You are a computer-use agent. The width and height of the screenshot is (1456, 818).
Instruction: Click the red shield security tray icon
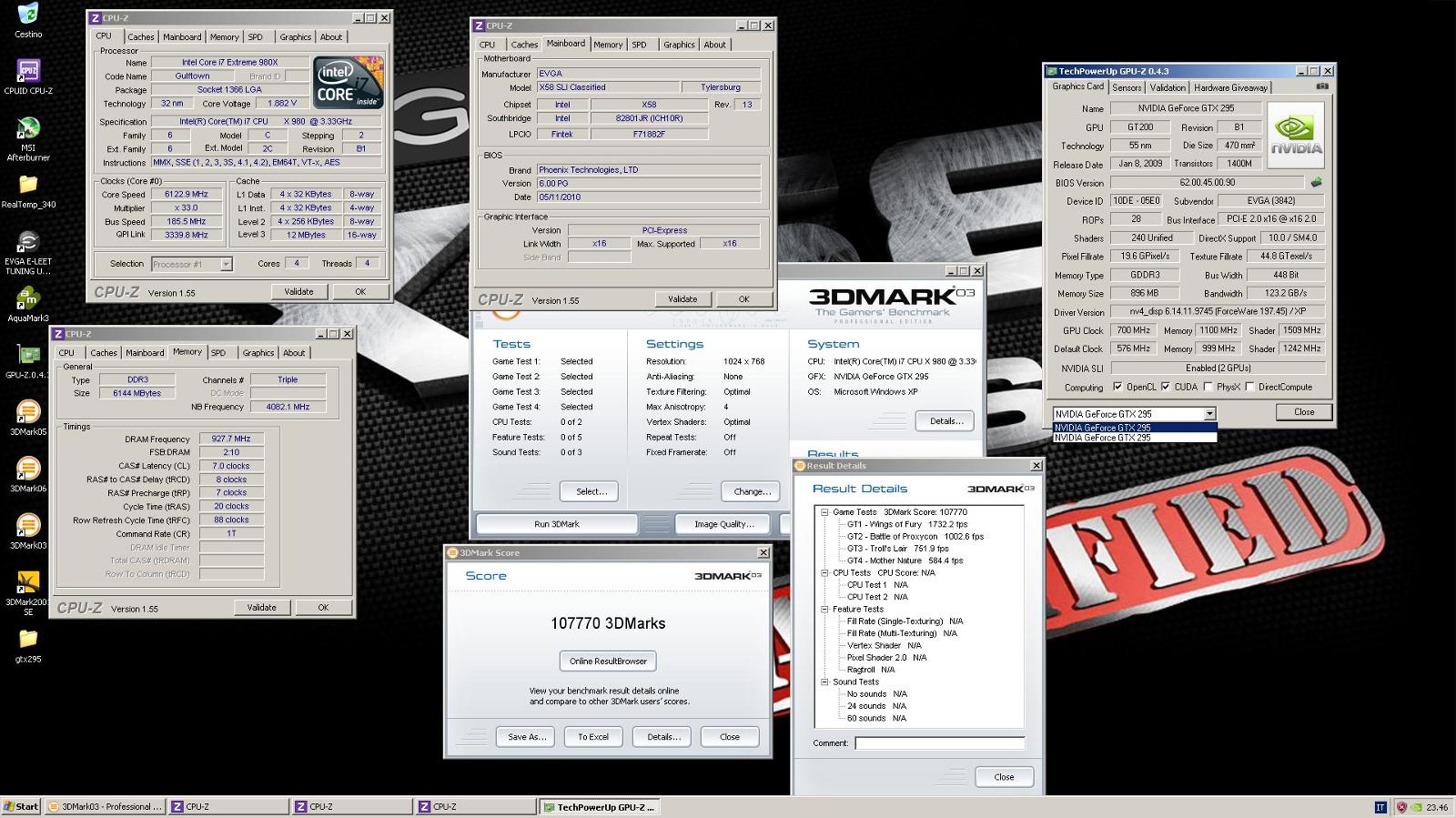point(1401,807)
